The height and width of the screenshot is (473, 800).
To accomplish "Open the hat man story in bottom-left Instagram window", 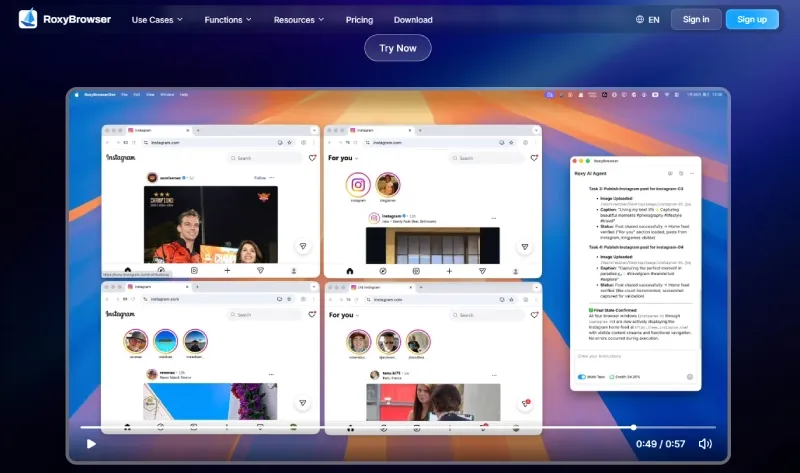I will pos(136,341).
